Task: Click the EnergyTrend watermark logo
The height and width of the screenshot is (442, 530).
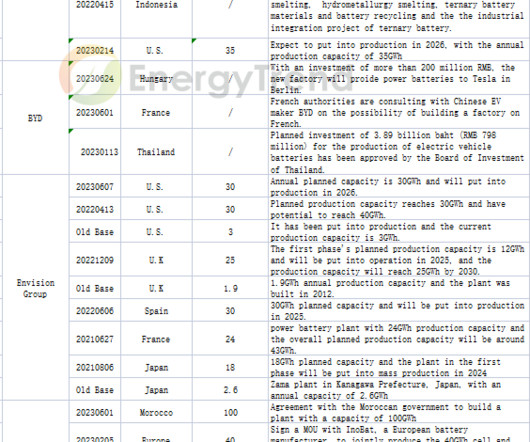Action: [x=206, y=78]
